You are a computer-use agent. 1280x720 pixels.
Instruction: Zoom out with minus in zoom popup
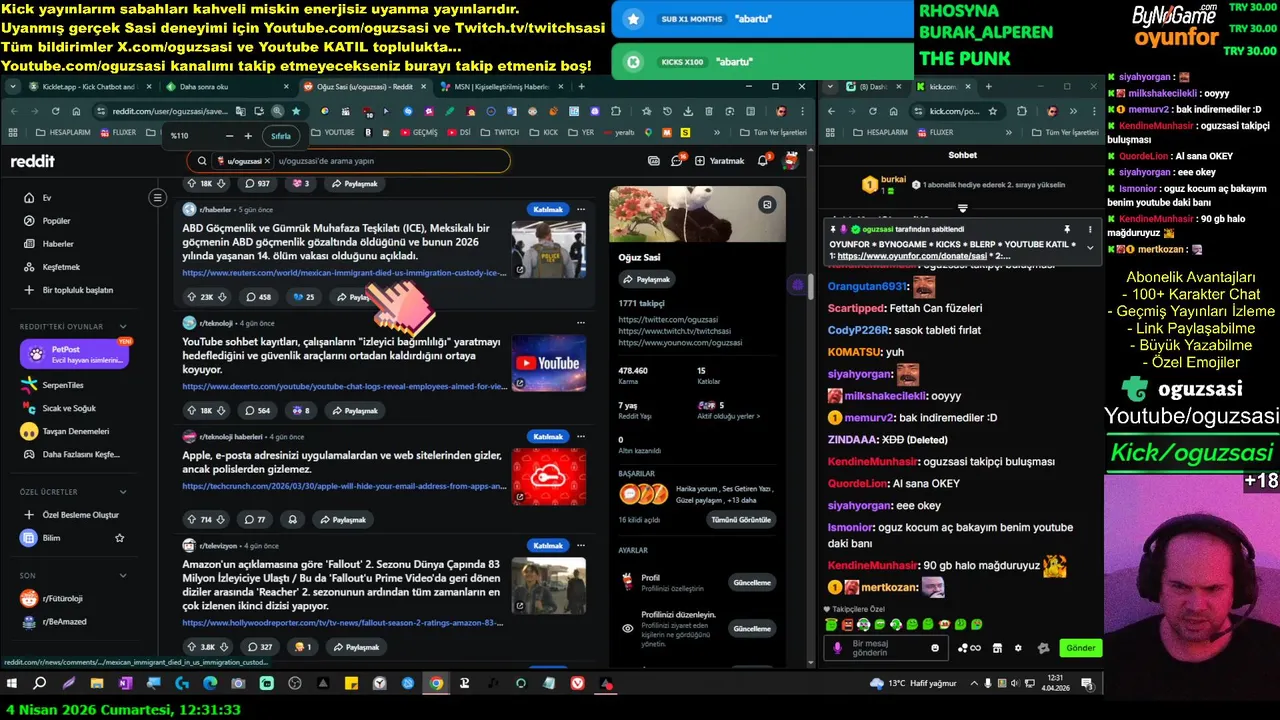pyautogui.click(x=230, y=135)
